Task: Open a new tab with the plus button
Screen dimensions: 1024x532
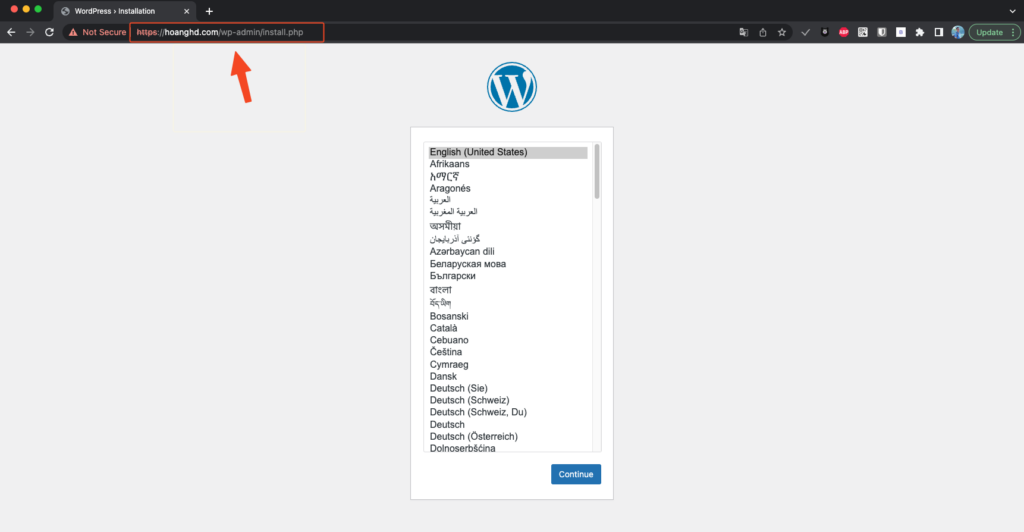Action: point(209,11)
